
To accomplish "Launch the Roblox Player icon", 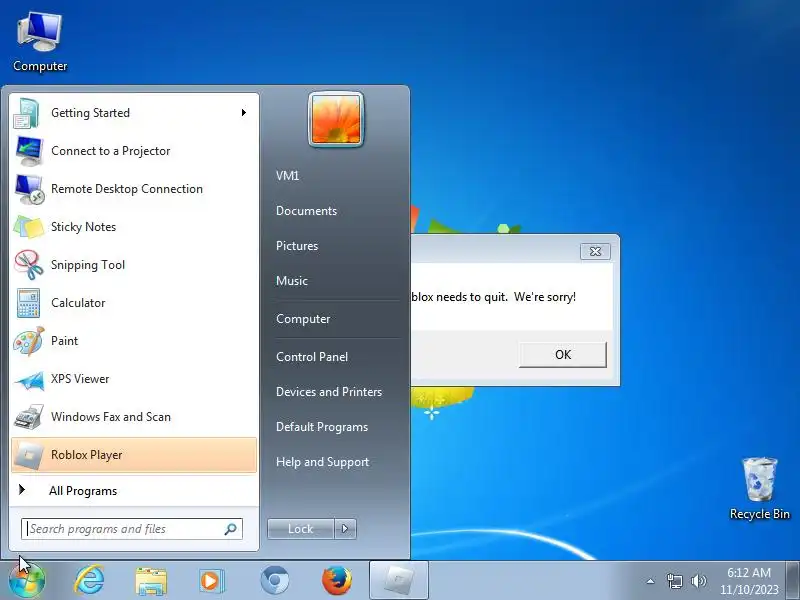I will tap(29, 455).
